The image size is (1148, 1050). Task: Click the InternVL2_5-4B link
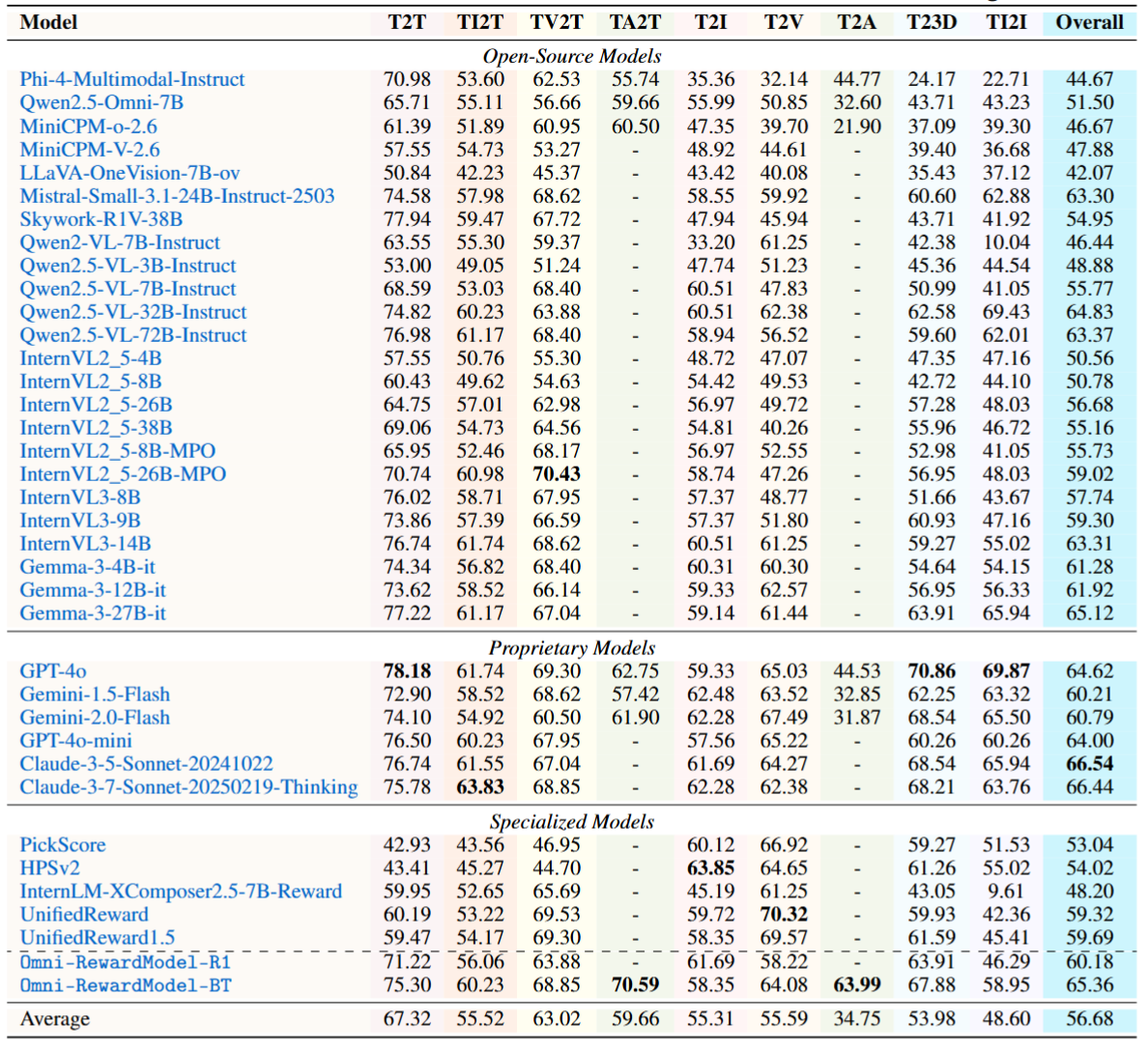pyautogui.click(x=91, y=357)
